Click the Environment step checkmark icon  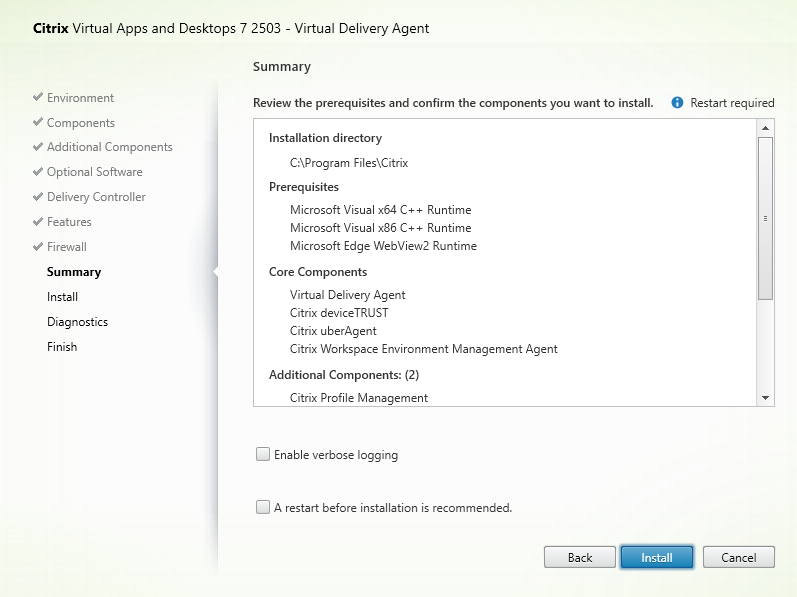click(38, 98)
